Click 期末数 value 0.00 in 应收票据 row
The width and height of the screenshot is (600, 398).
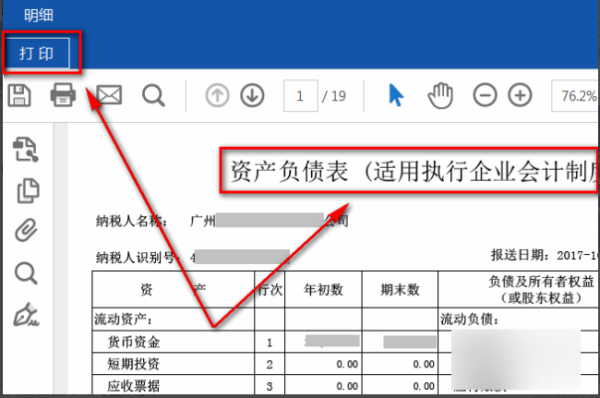(x=424, y=386)
